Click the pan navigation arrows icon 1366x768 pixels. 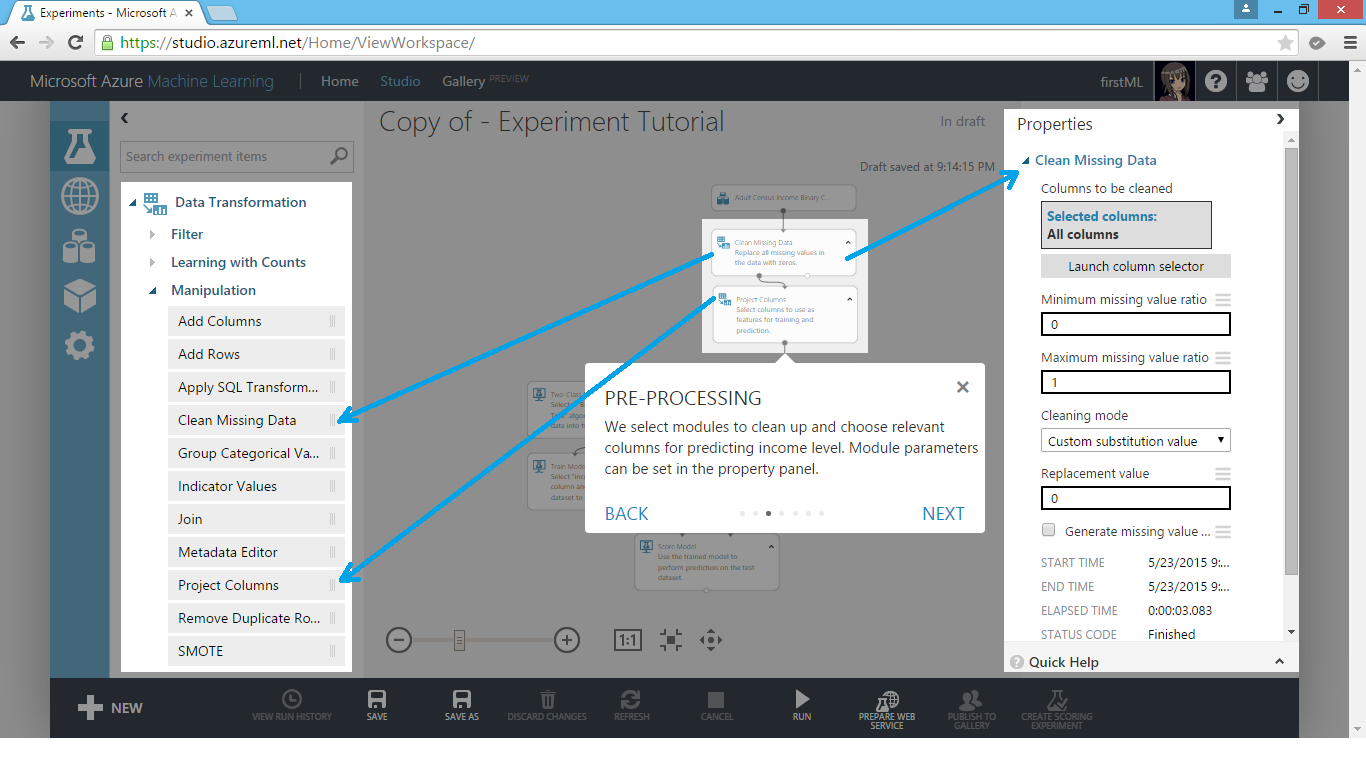click(x=711, y=640)
